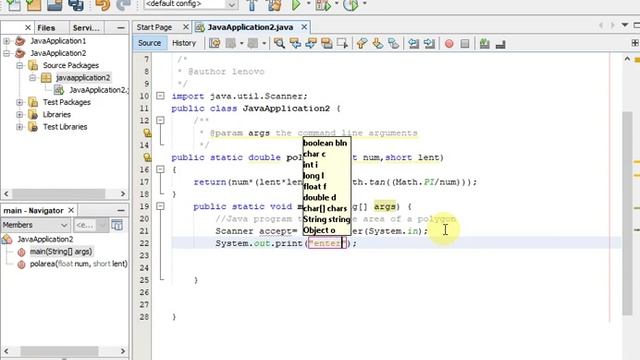Stop macro recording with gray square
The width and height of the screenshot is (640, 360).
click(465, 43)
